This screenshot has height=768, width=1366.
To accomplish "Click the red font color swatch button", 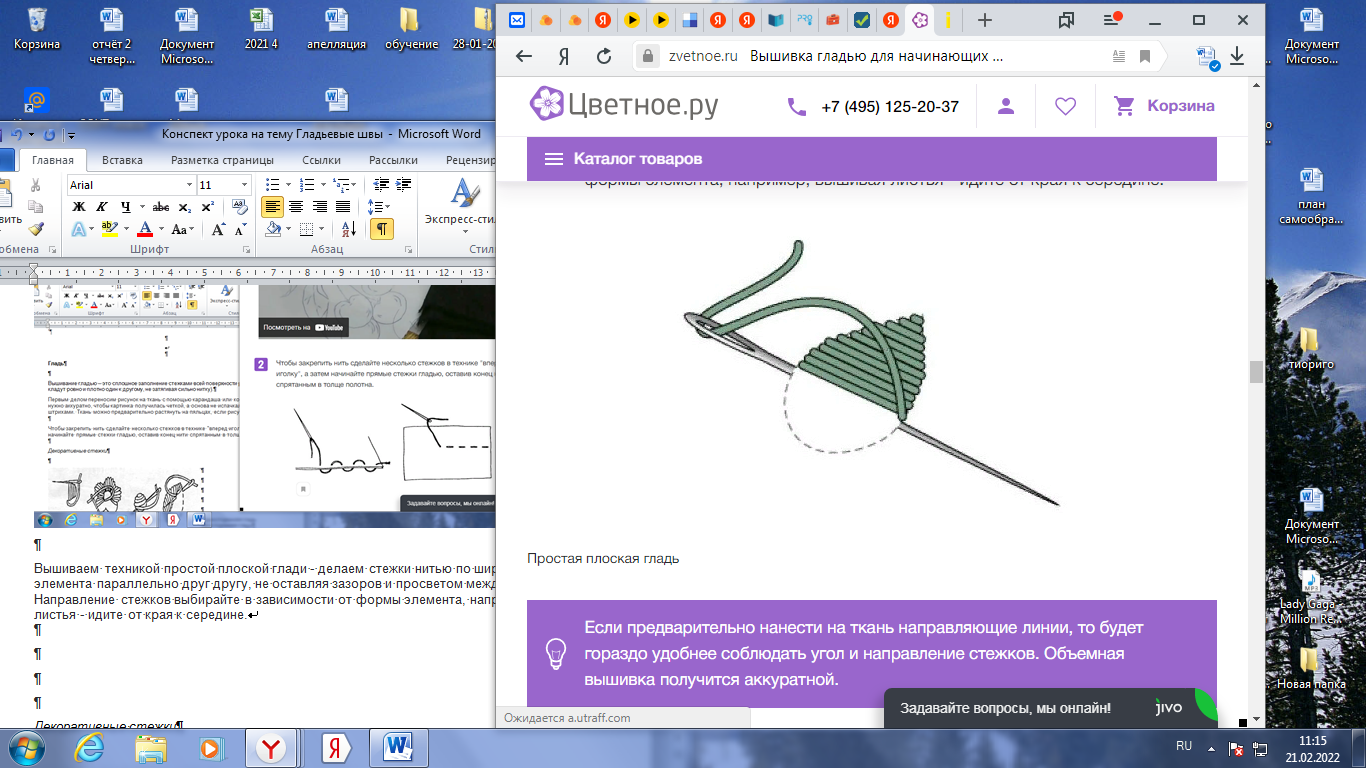I will coord(145,229).
